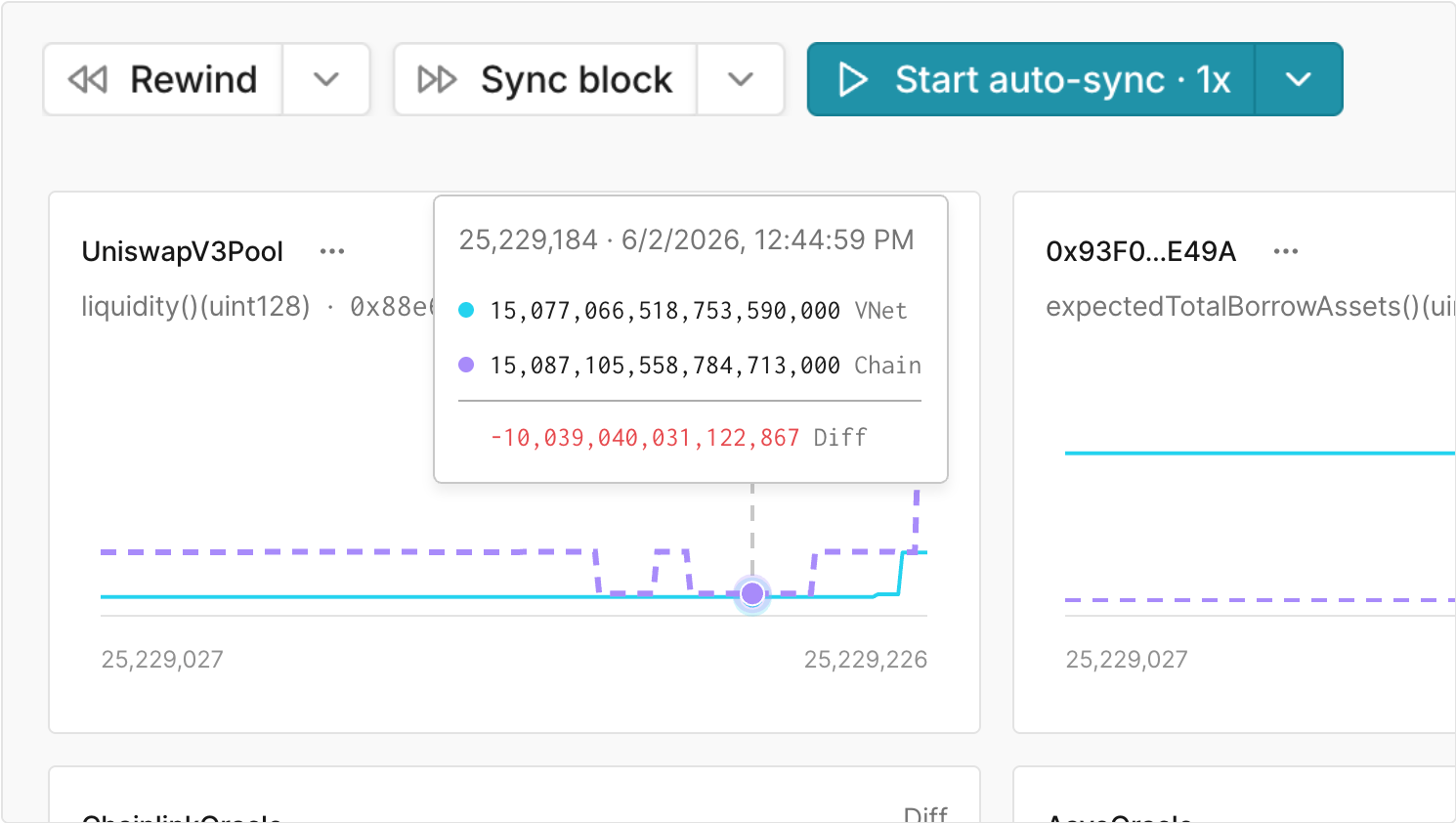This screenshot has width=1456, height=823.
Task: Click expectedTotalBorrowAssets() function label
Action: [x=1250, y=307]
